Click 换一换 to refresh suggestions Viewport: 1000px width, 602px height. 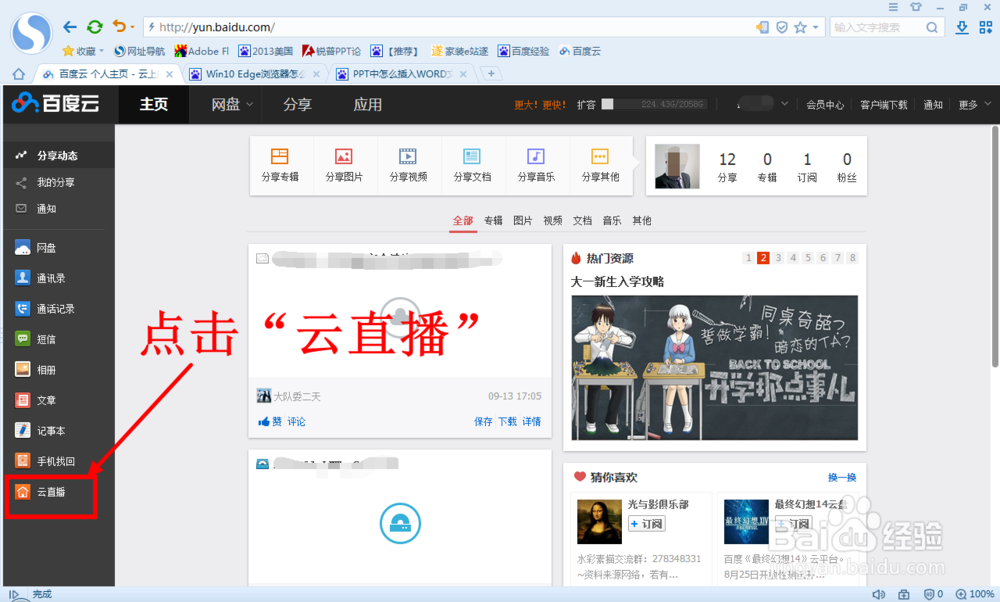(842, 477)
